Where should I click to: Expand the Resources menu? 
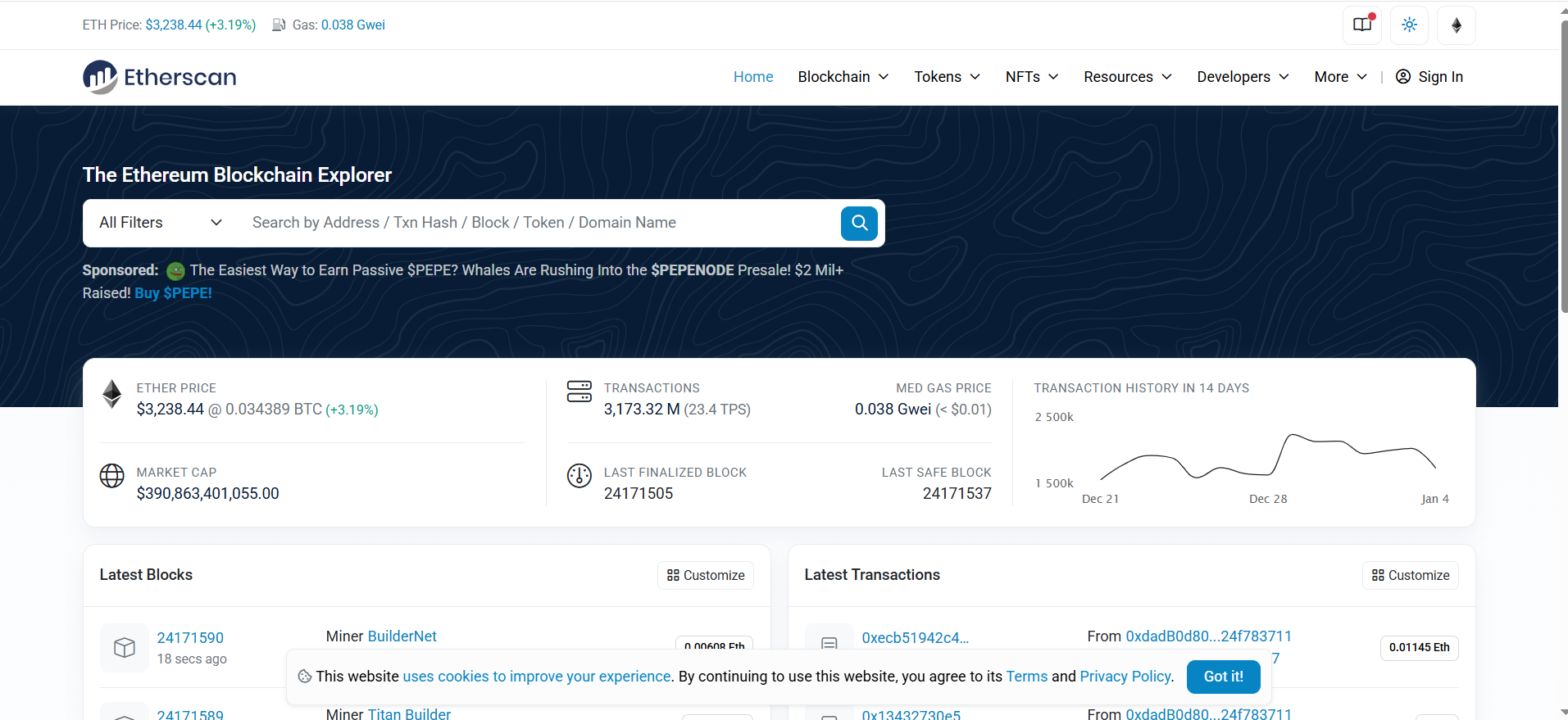pos(1128,76)
